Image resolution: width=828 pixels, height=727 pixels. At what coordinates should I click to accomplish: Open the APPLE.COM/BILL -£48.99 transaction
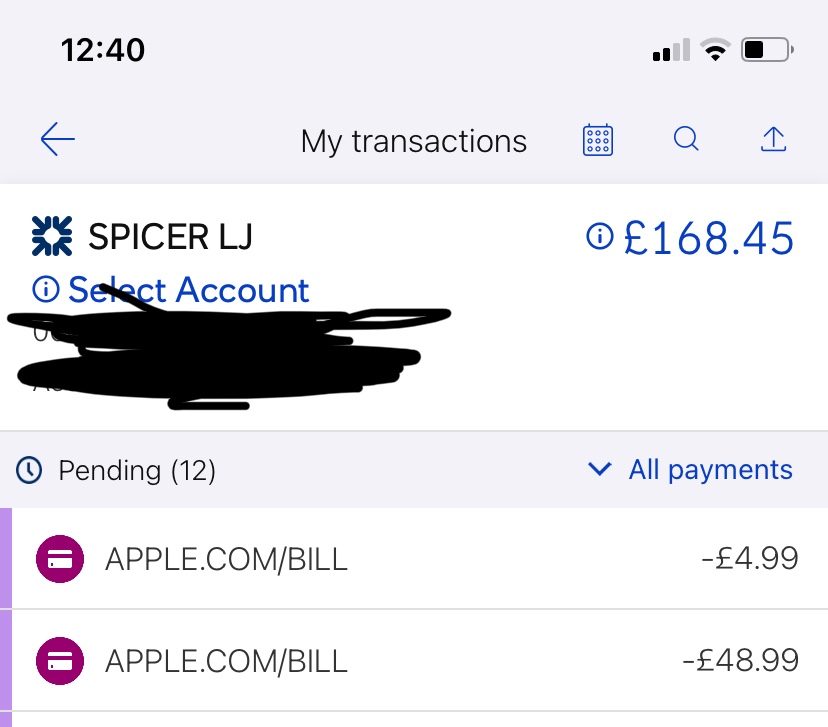tap(226, 660)
